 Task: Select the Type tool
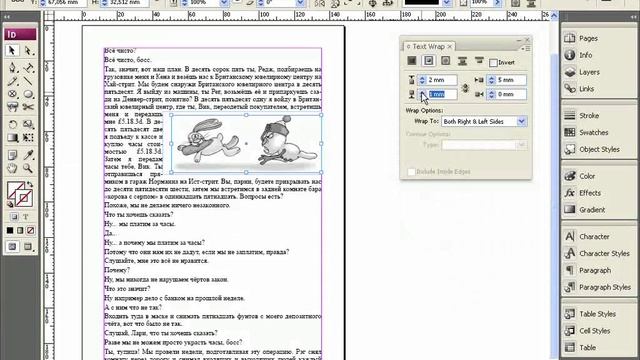click(x=28, y=67)
